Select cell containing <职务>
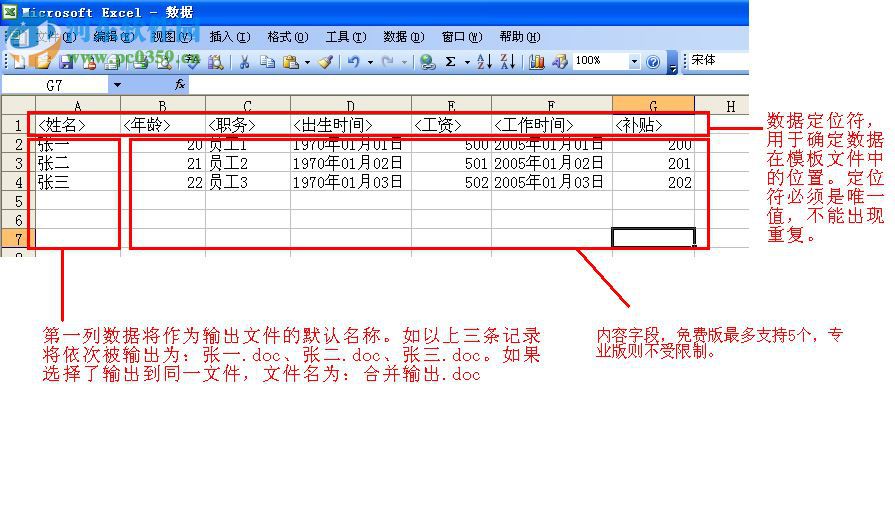 click(x=248, y=125)
